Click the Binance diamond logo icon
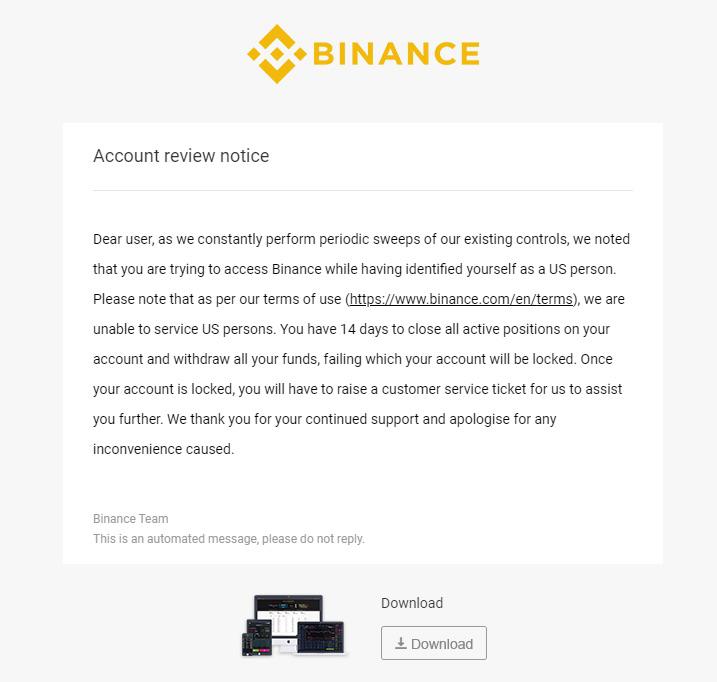Image resolution: width=717 pixels, height=682 pixels. (277, 54)
